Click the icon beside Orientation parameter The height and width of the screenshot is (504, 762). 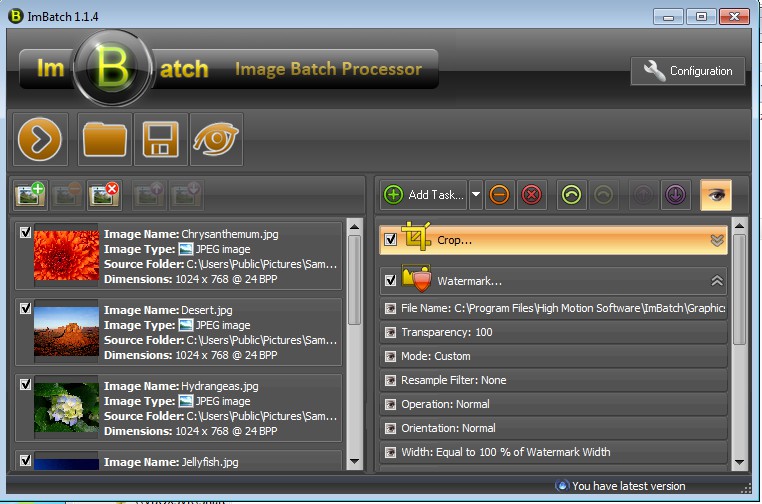[390, 428]
